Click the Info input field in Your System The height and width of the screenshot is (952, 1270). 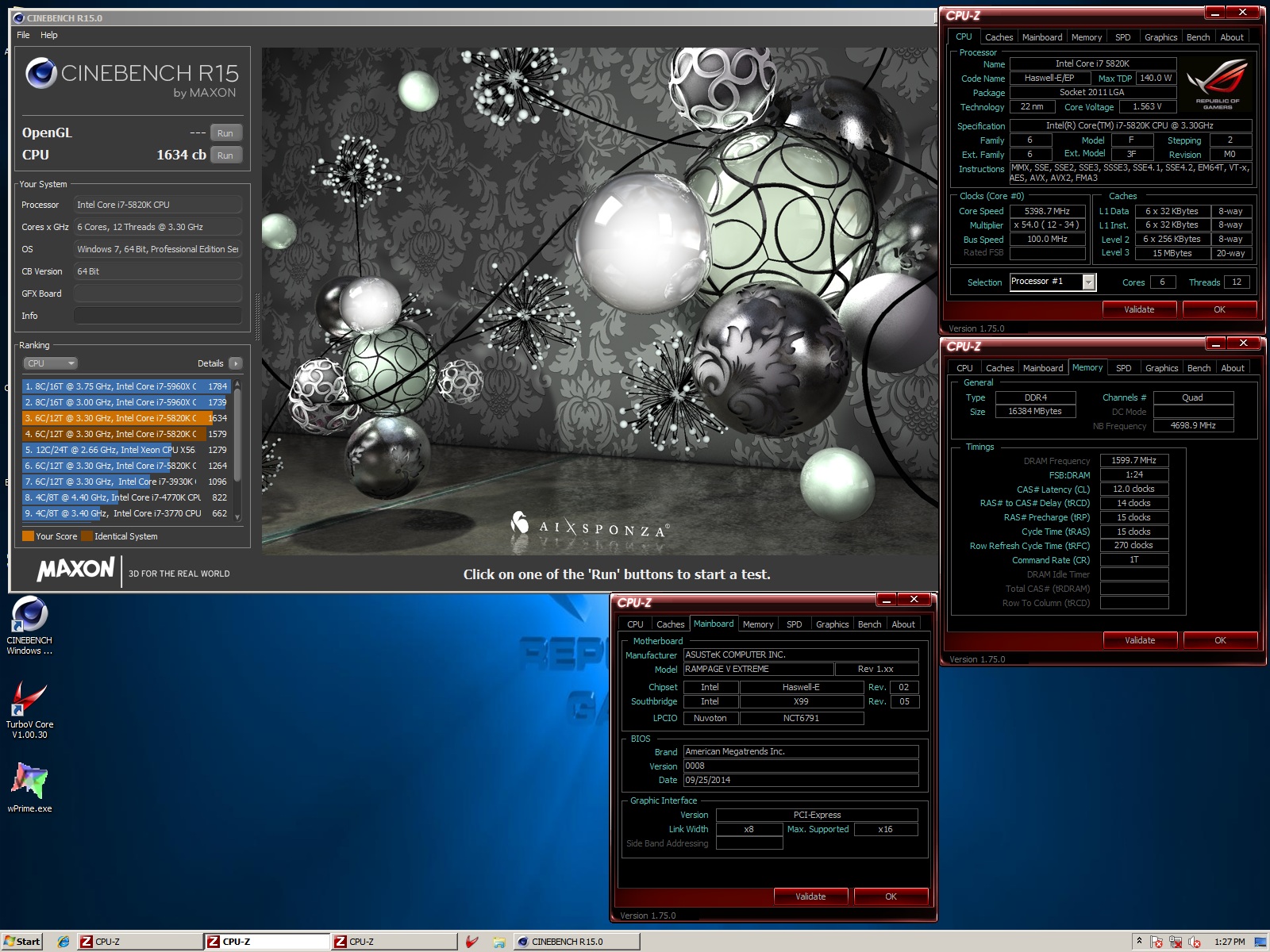pos(158,316)
